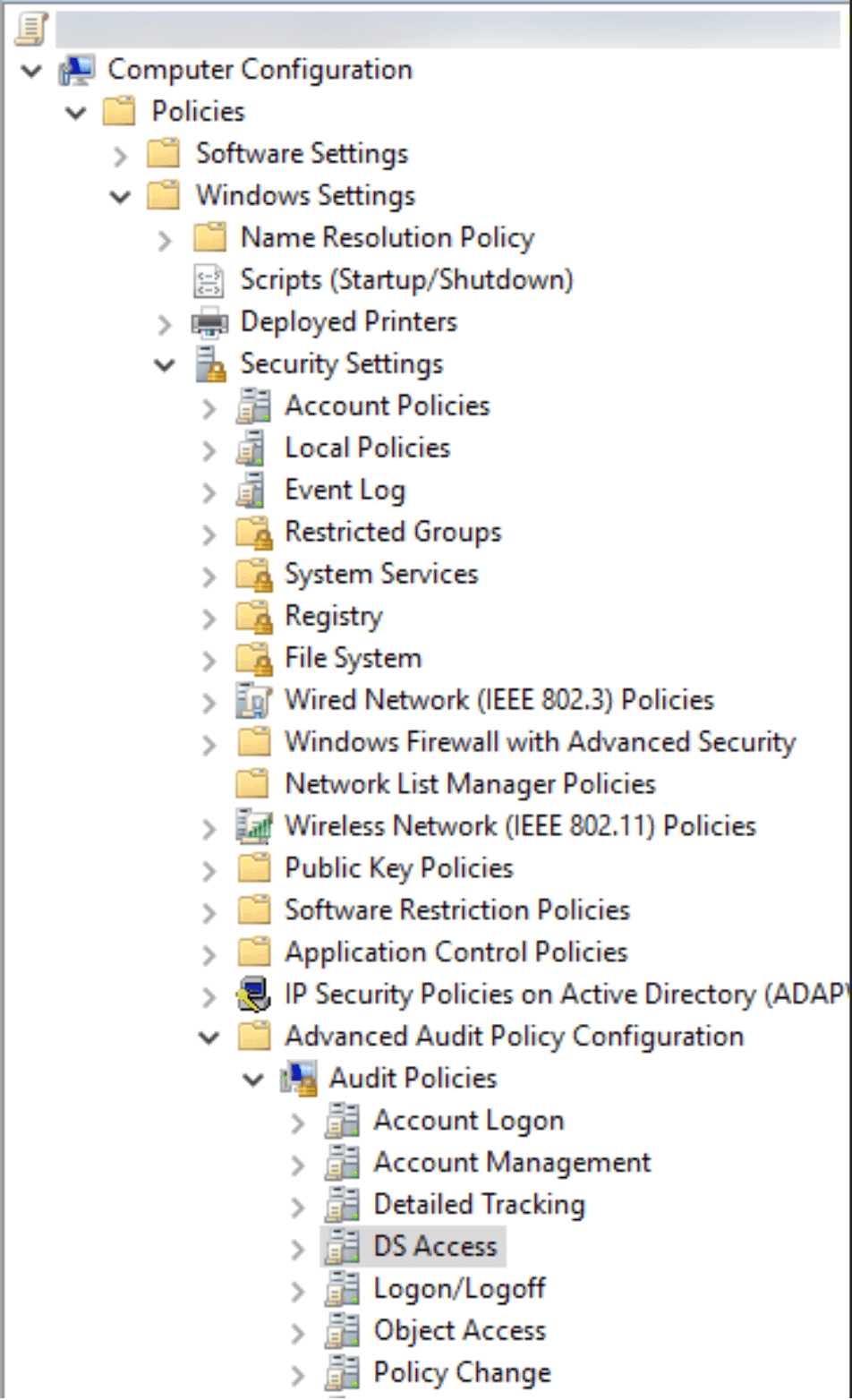Click the Audit Policies node icon
The width and height of the screenshot is (852, 1400).
coord(298,1079)
